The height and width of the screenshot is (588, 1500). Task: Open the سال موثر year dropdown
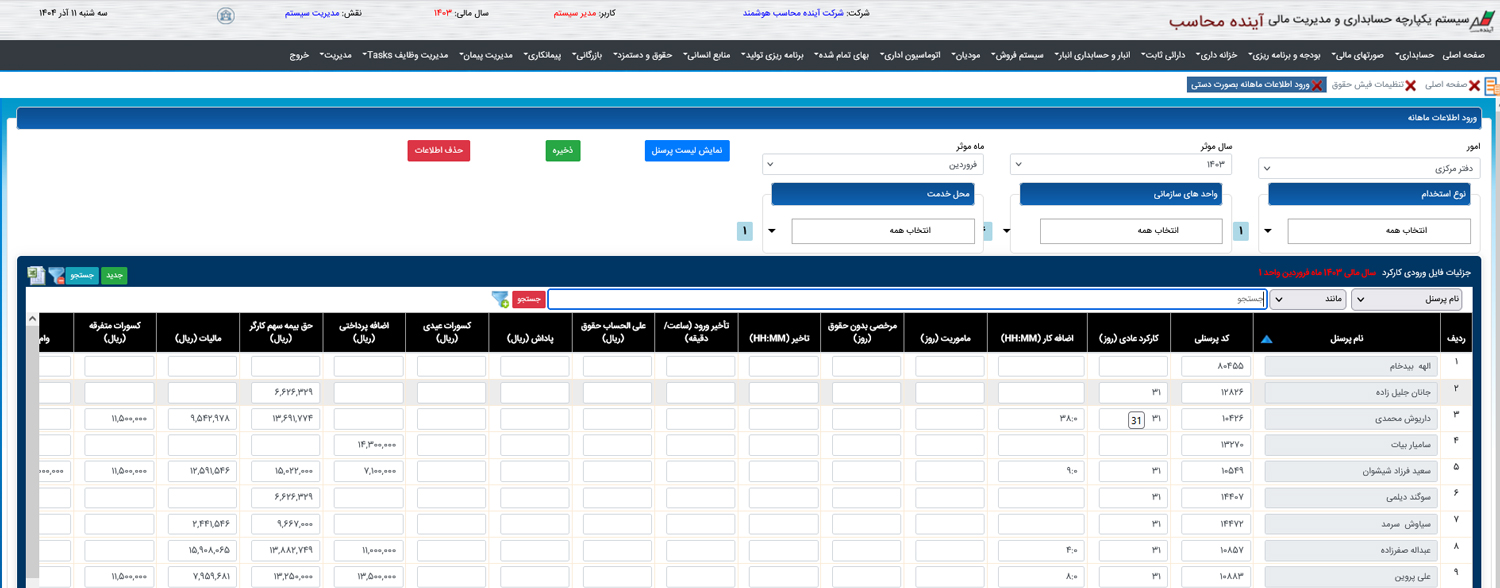pos(1120,164)
